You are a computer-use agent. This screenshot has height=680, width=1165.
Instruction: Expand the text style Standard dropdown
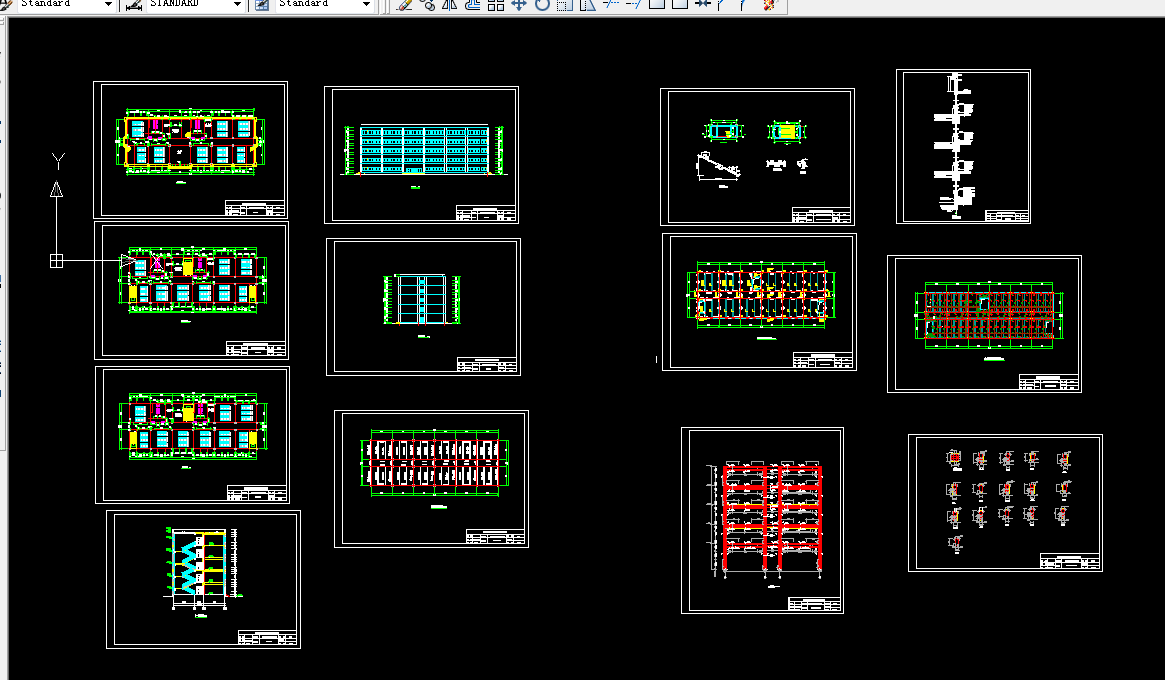tap(108, 4)
